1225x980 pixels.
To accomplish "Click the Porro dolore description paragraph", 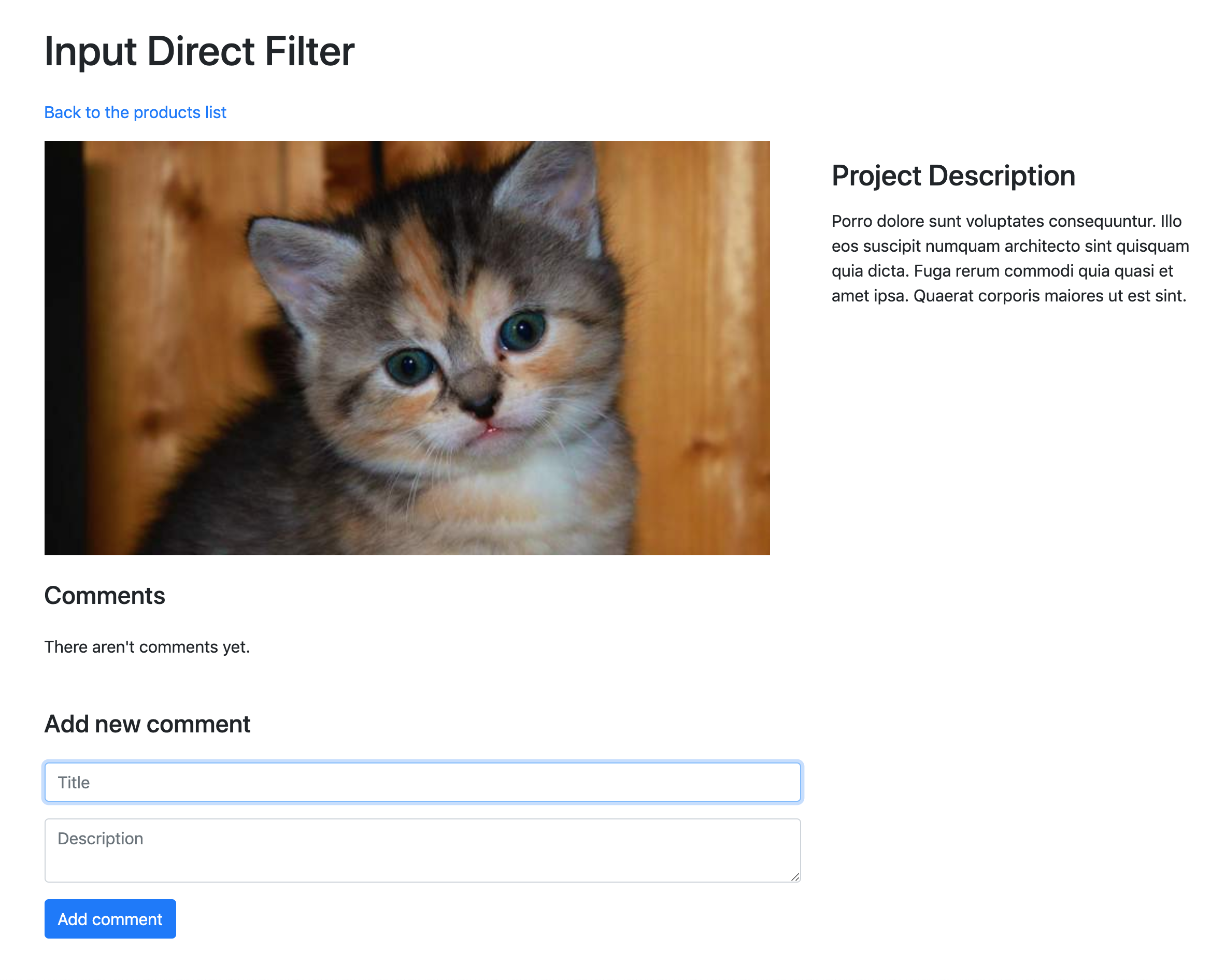I will (x=1009, y=258).
